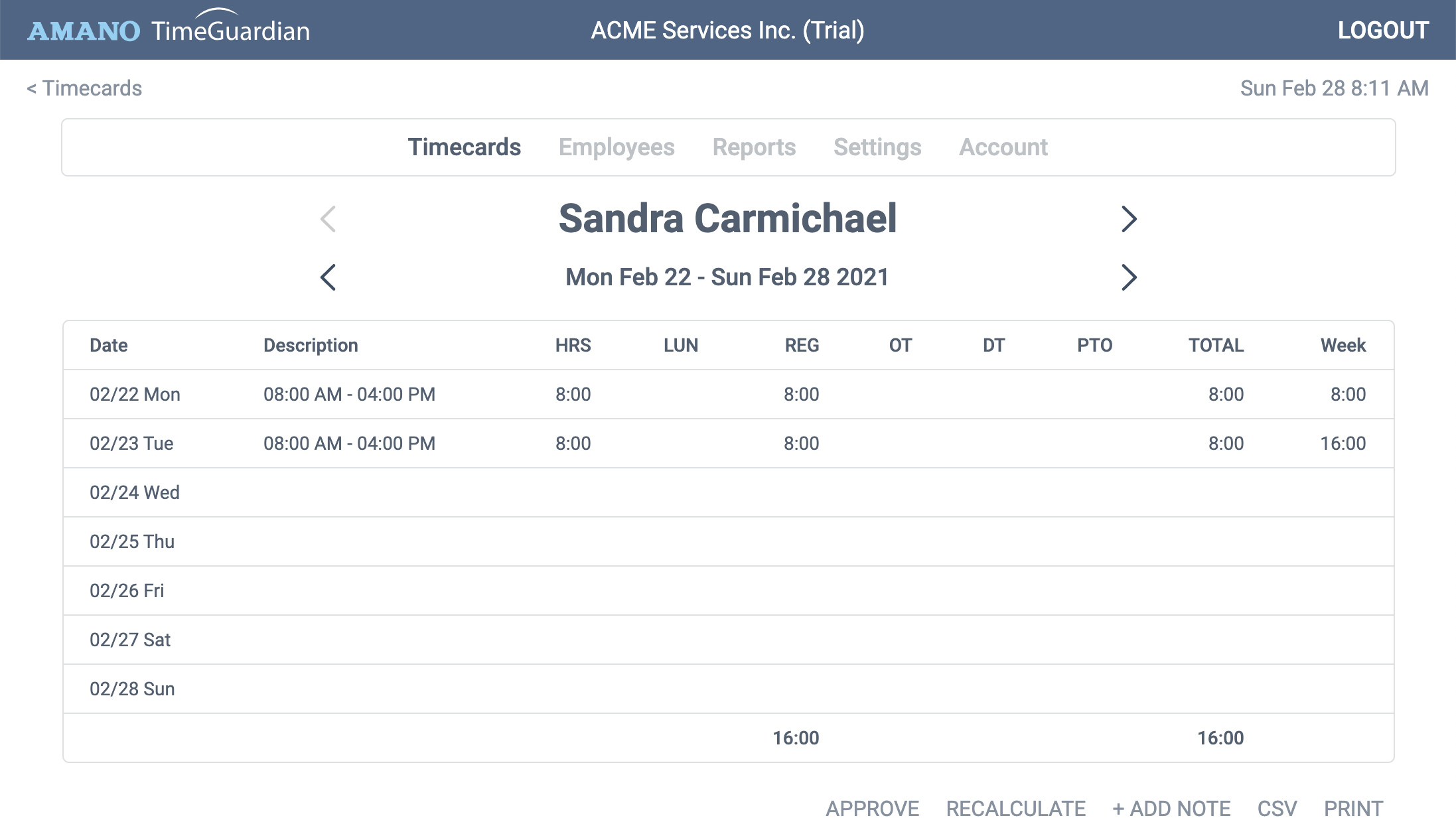Click the DT column header
The height and width of the screenshot is (834, 1456).
(x=993, y=345)
